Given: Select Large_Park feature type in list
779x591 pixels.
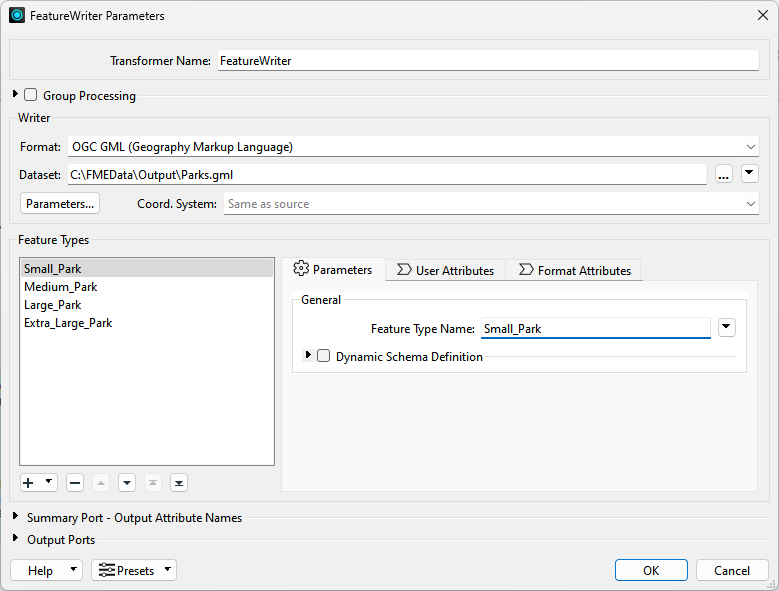Looking at the screenshot, I should coord(147,305).
